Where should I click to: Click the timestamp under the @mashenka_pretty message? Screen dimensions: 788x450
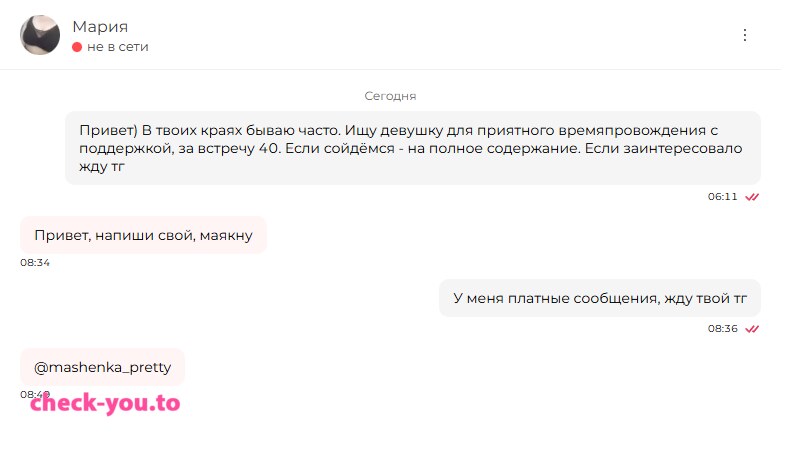[x=35, y=395]
